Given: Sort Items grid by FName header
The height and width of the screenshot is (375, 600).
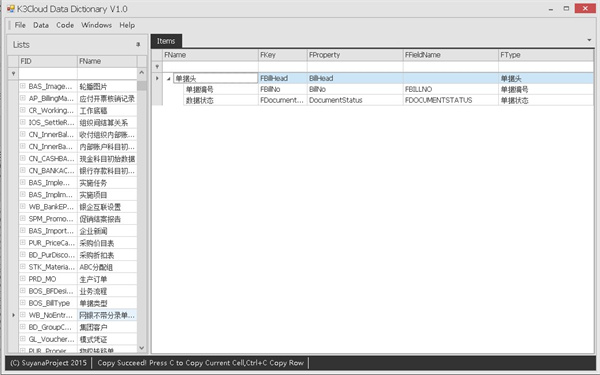Looking at the screenshot, I should [210, 55].
